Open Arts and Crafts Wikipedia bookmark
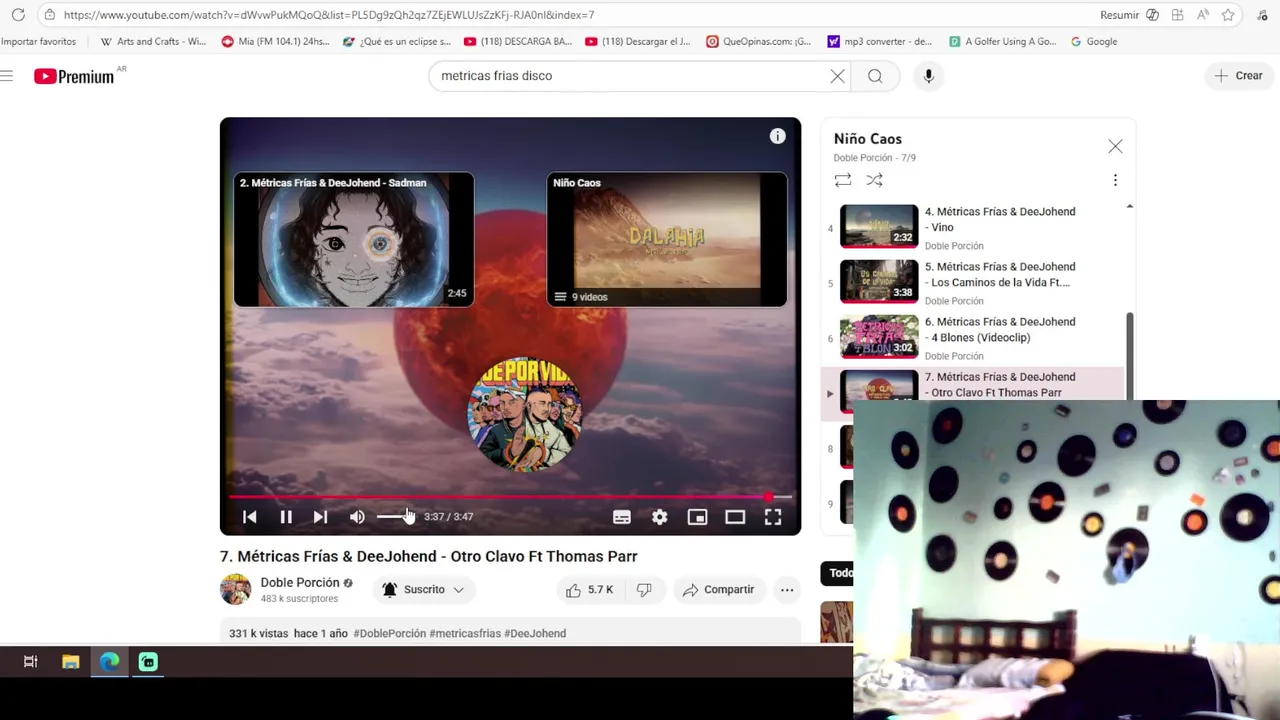Viewport: 1280px width, 720px height. point(153,42)
